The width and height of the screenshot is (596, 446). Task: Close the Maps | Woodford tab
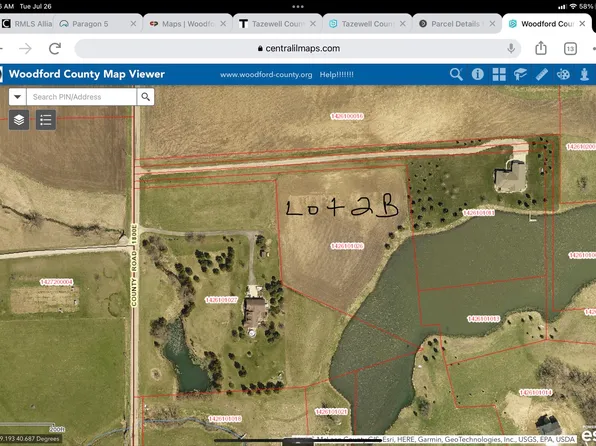click(223, 24)
